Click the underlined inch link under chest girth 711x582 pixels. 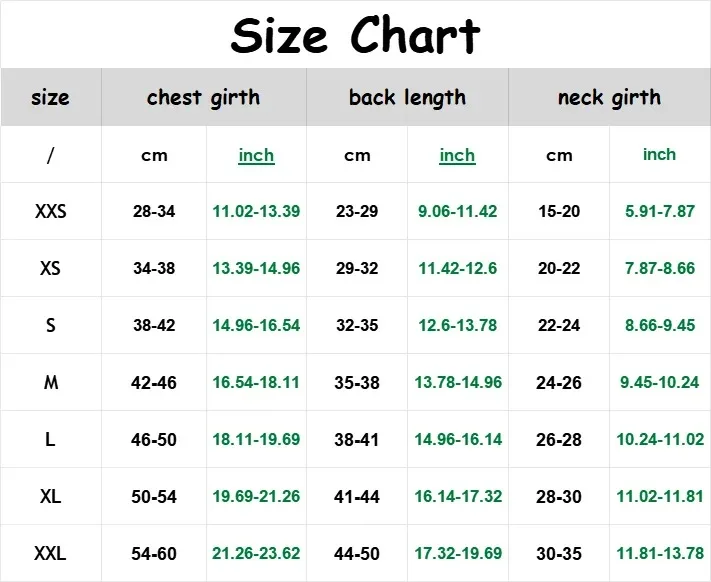click(x=256, y=155)
